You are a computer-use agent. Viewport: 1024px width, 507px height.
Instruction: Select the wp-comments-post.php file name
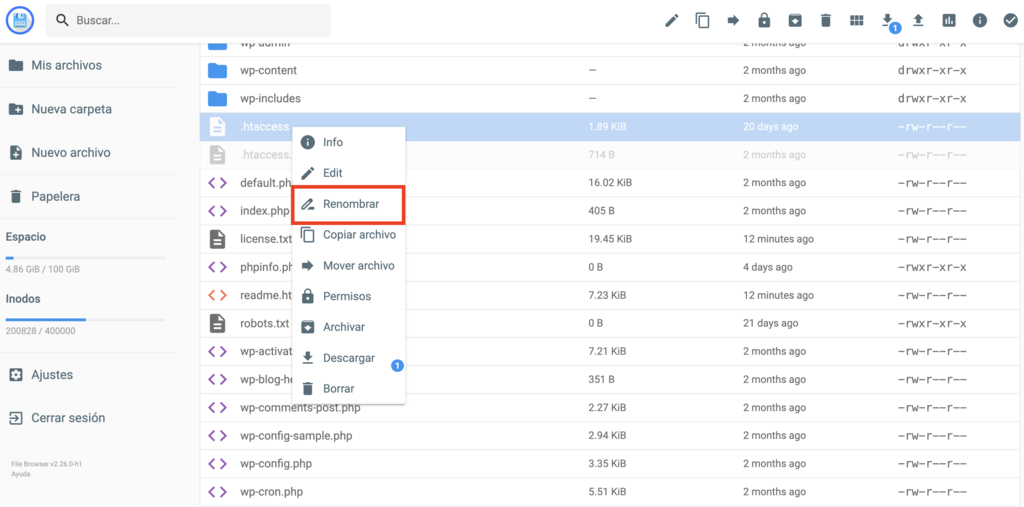click(300, 408)
